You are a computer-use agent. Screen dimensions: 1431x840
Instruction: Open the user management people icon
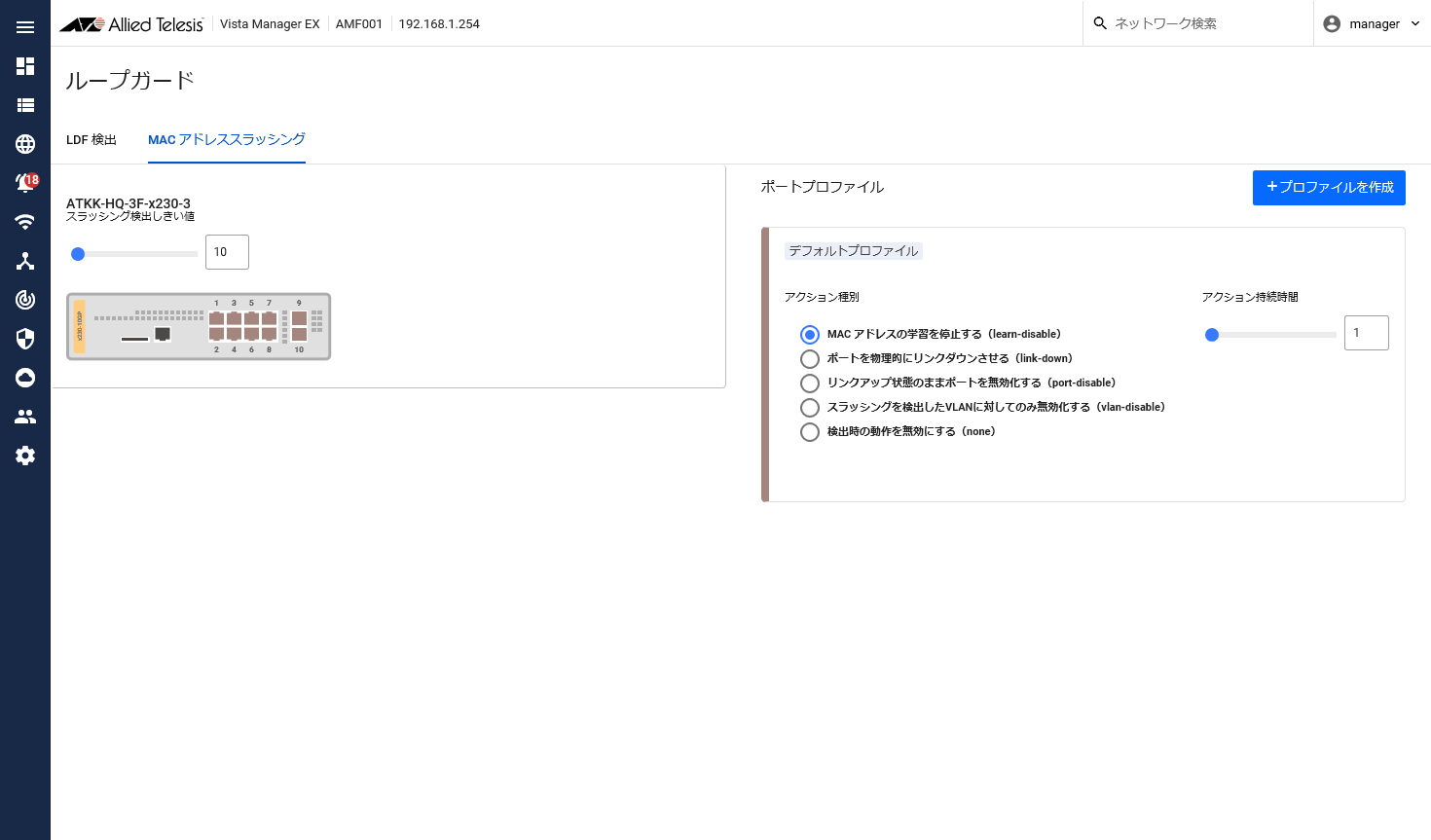[25, 417]
